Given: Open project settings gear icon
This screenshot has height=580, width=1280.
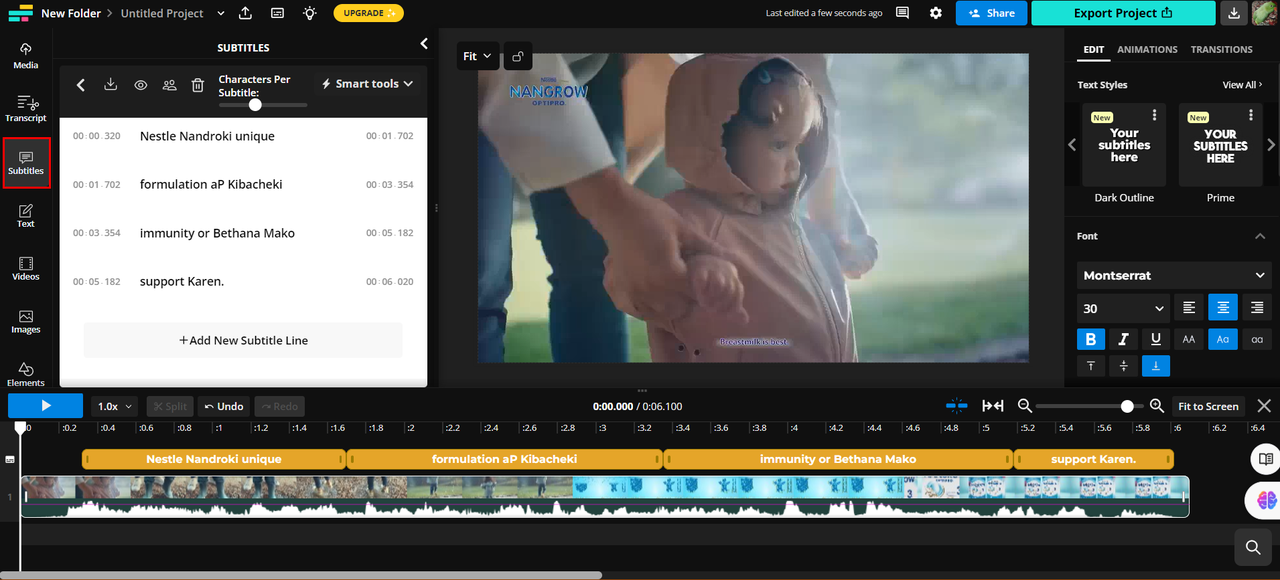Looking at the screenshot, I should tap(936, 13).
